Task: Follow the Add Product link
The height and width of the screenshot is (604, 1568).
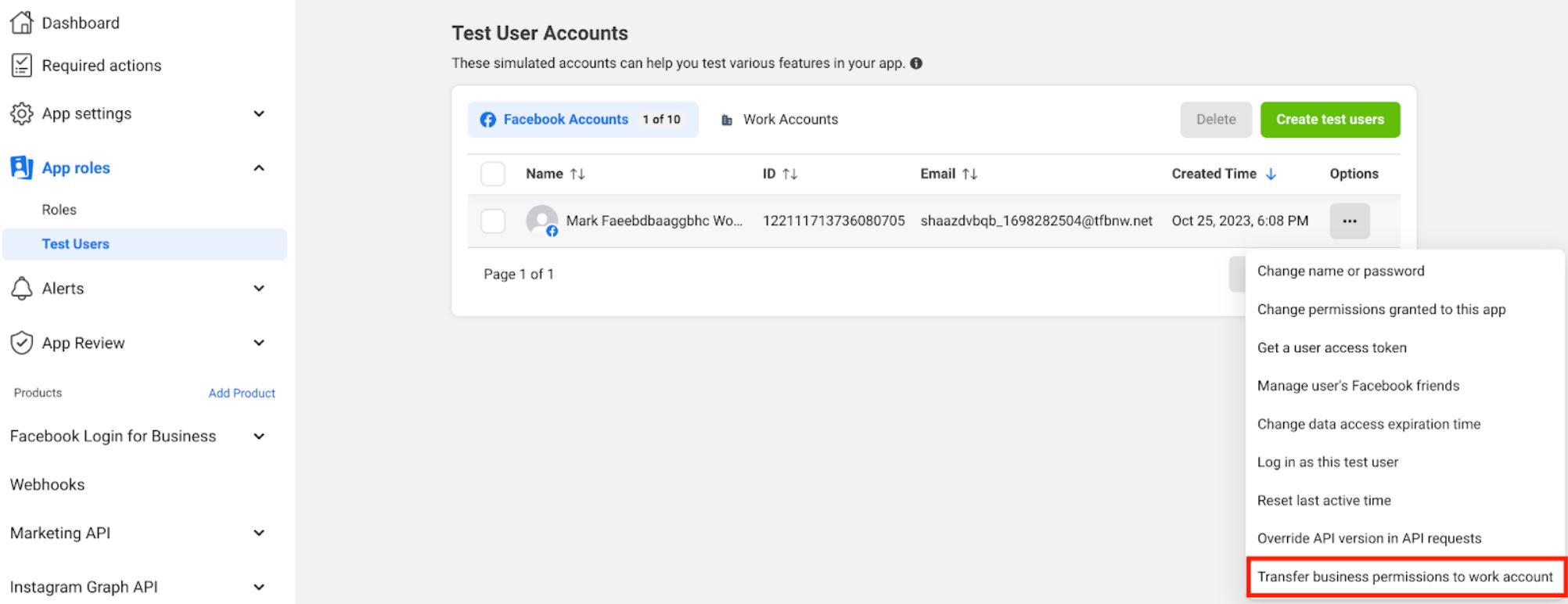Action: coord(242,394)
